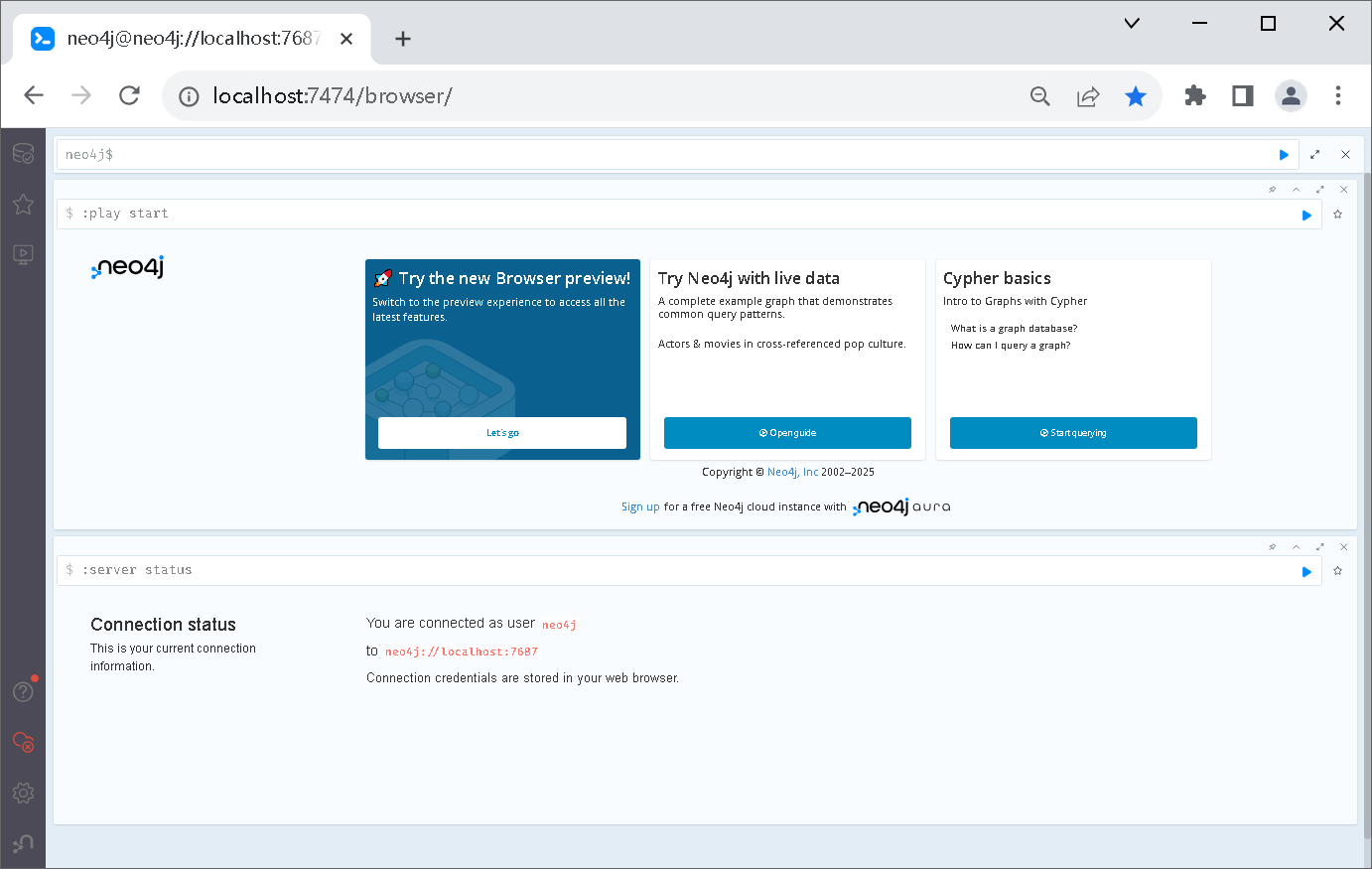Screen dimensions: 1372x869
Task: Run the query in the main editor
Action: pos(1284,155)
